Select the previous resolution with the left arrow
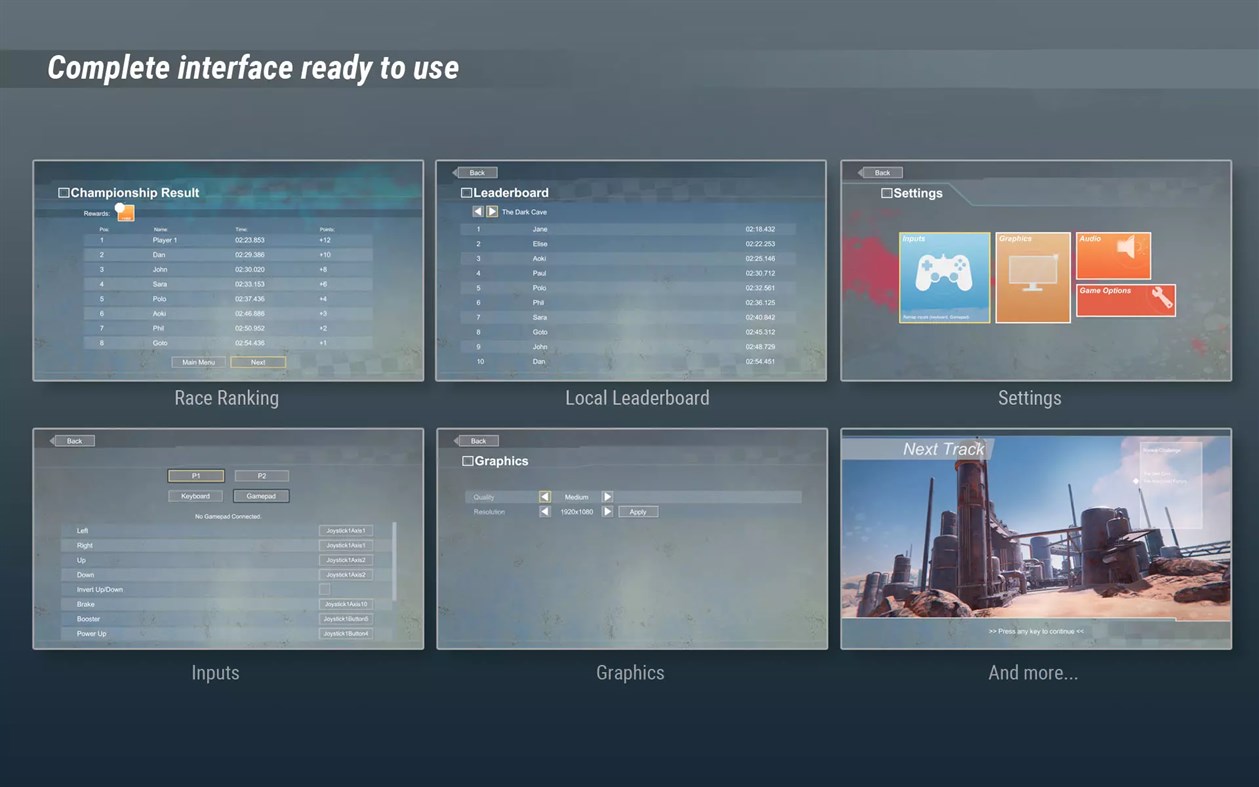Screen dimensions: 1259x787 (x=545, y=512)
